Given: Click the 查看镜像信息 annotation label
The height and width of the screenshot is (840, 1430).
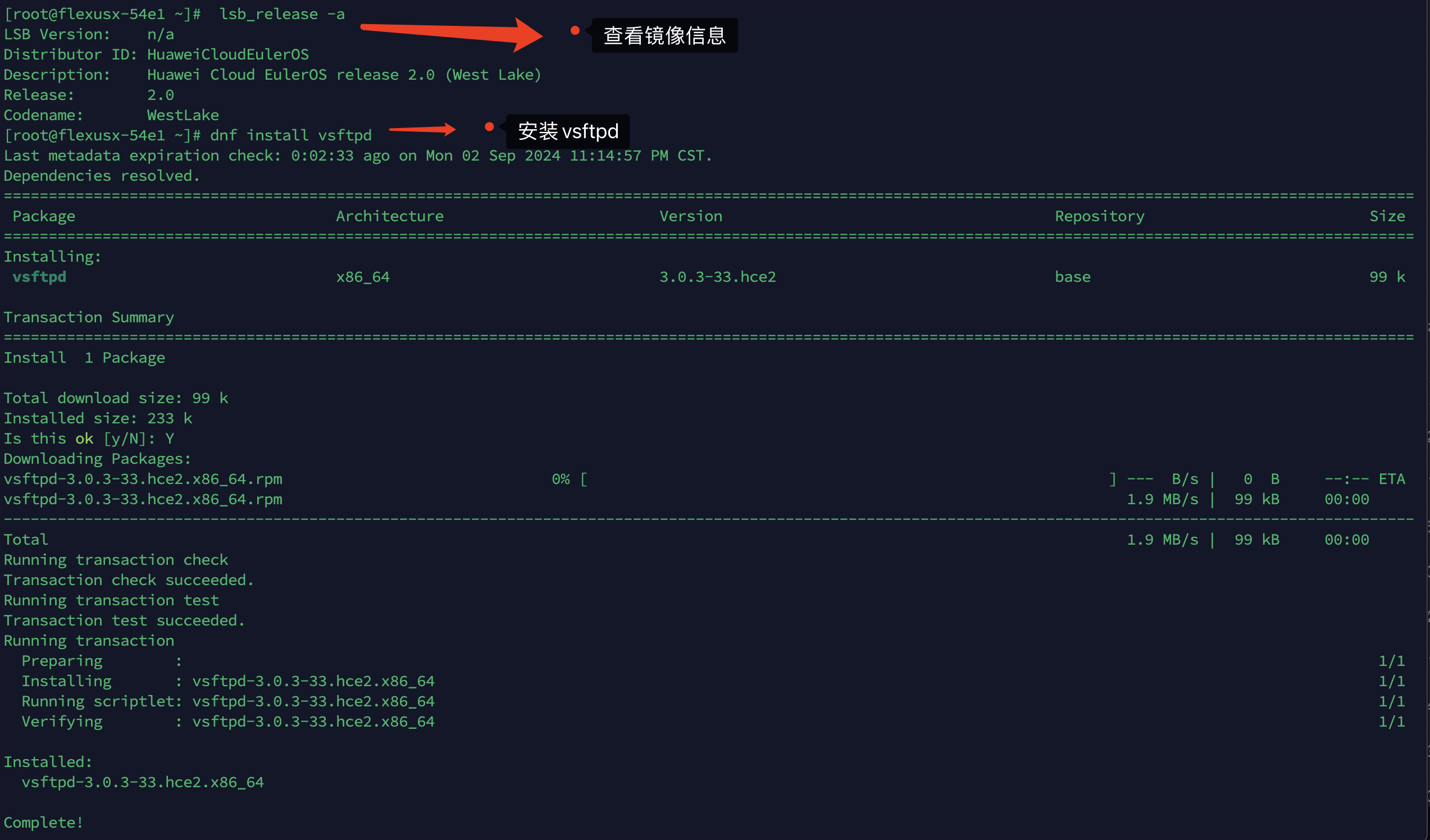Looking at the screenshot, I should 664,36.
